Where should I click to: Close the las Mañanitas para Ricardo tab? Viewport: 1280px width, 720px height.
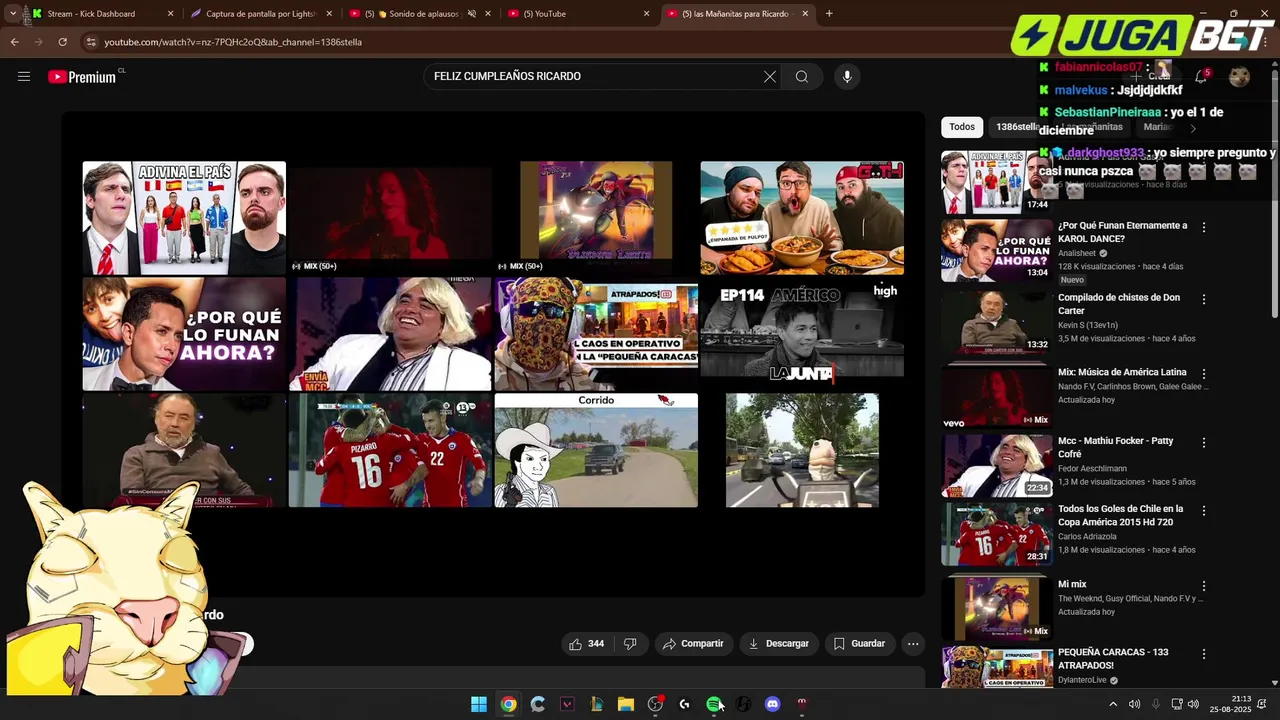(x=805, y=14)
